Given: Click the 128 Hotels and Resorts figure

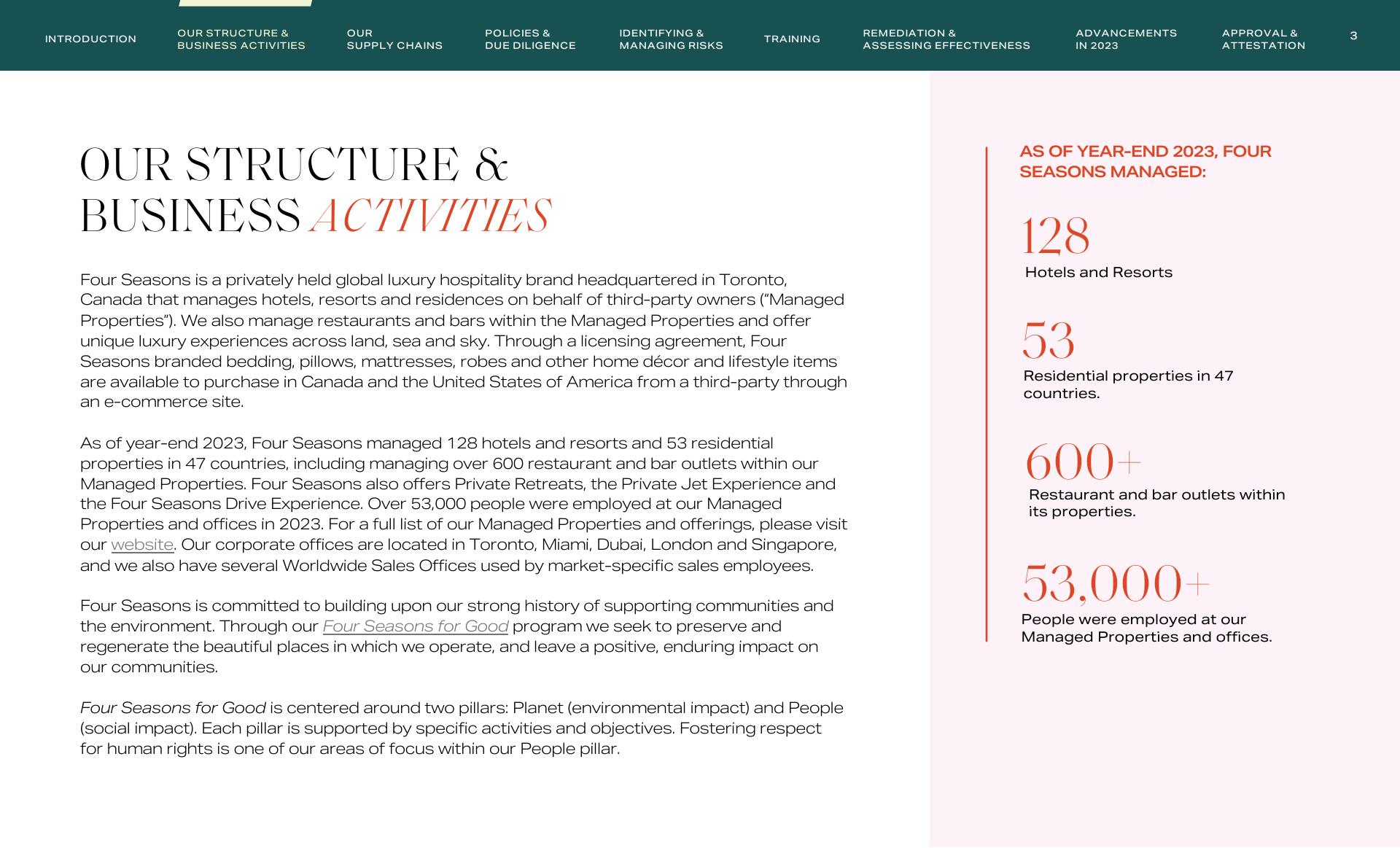Looking at the screenshot, I should (x=1056, y=236).
